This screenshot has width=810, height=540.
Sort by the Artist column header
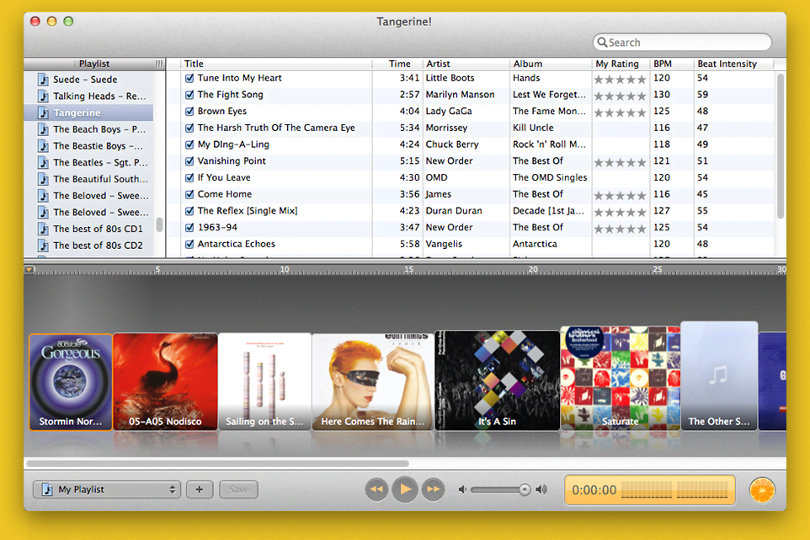tap(466, 64)
